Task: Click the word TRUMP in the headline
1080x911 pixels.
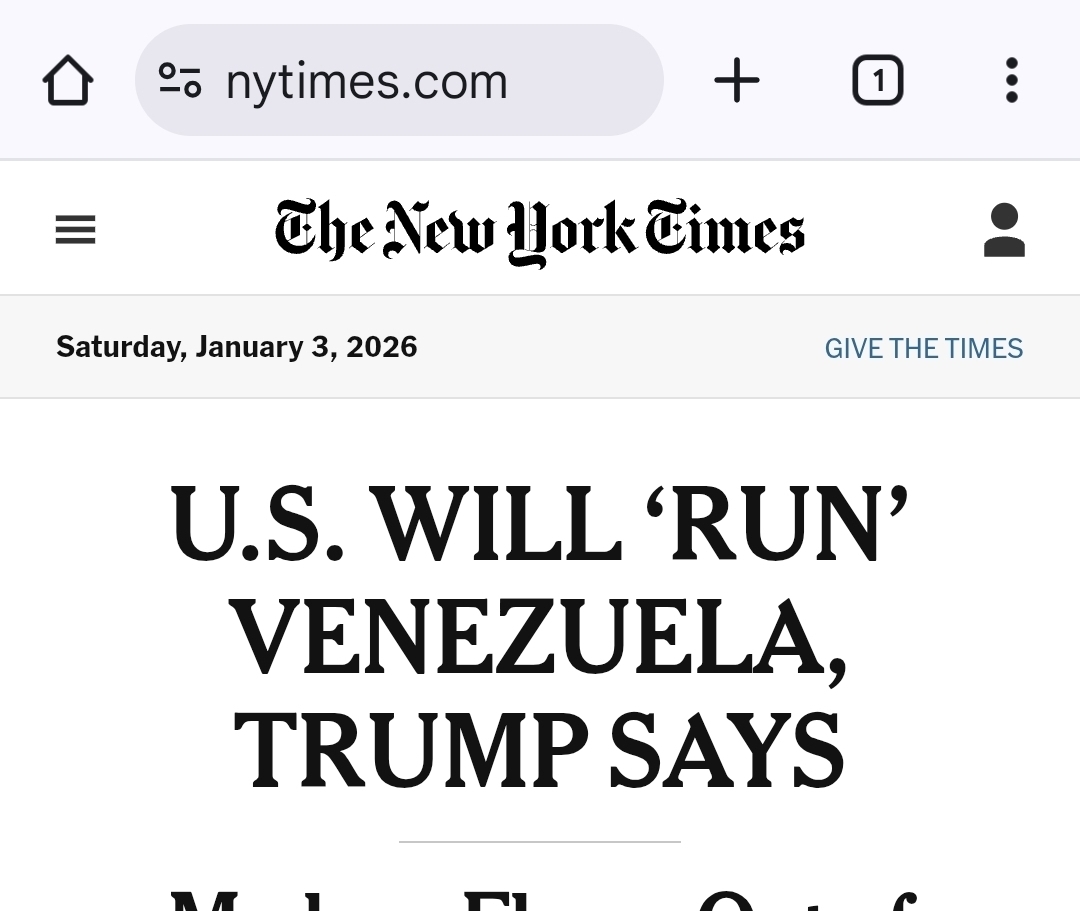Action: tap(411, 752)
